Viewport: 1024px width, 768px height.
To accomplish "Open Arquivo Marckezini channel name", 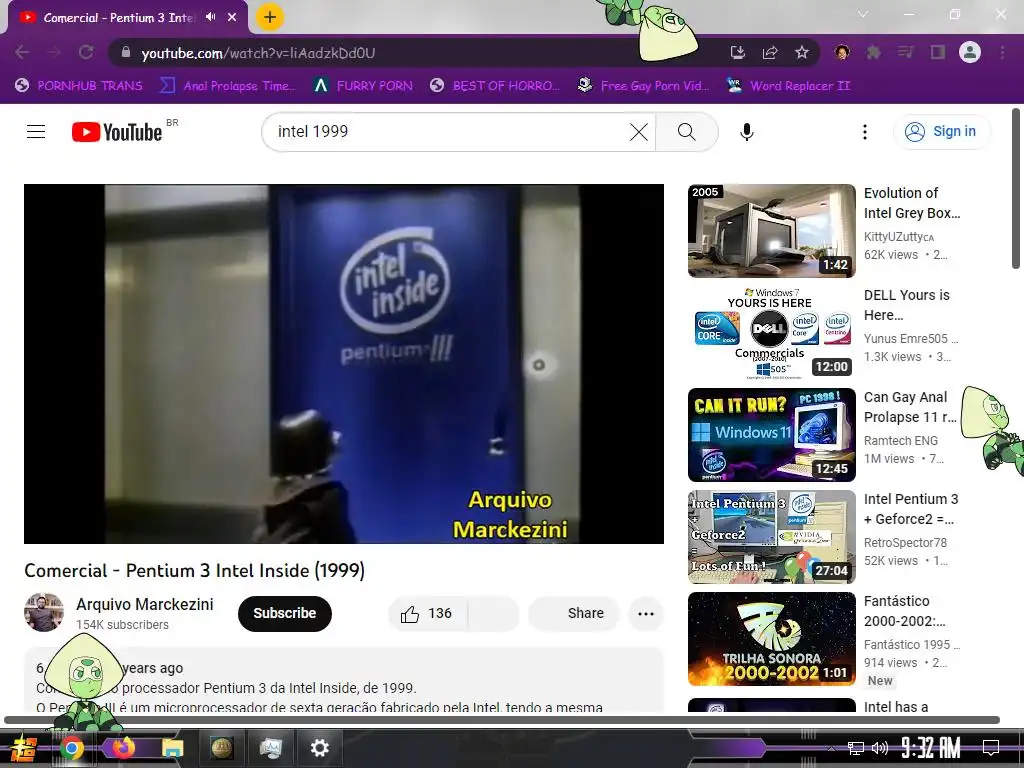I will tap(145, 605).
